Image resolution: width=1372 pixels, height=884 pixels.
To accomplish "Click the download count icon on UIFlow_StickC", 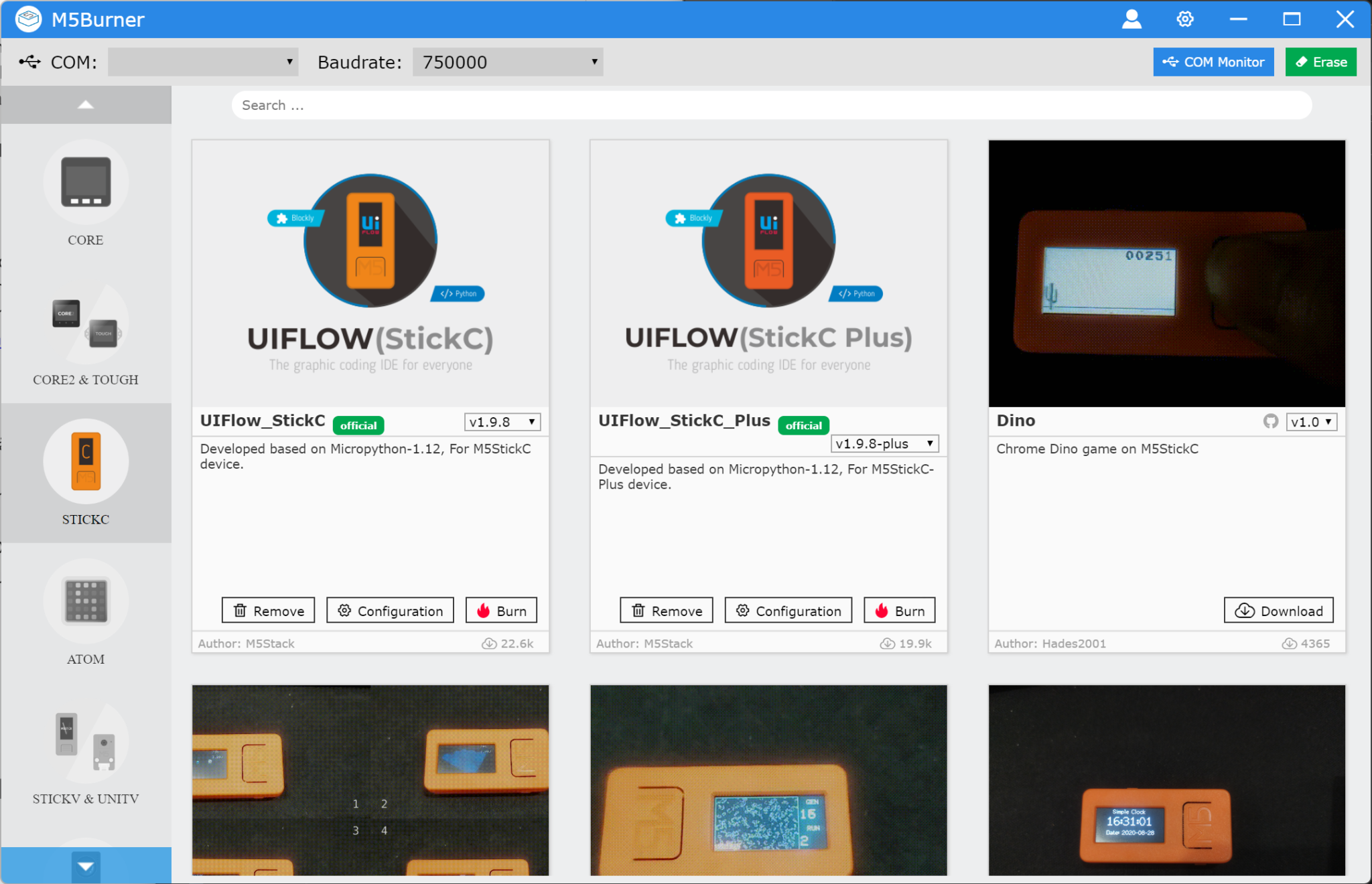I will click(x=489, y=644).
